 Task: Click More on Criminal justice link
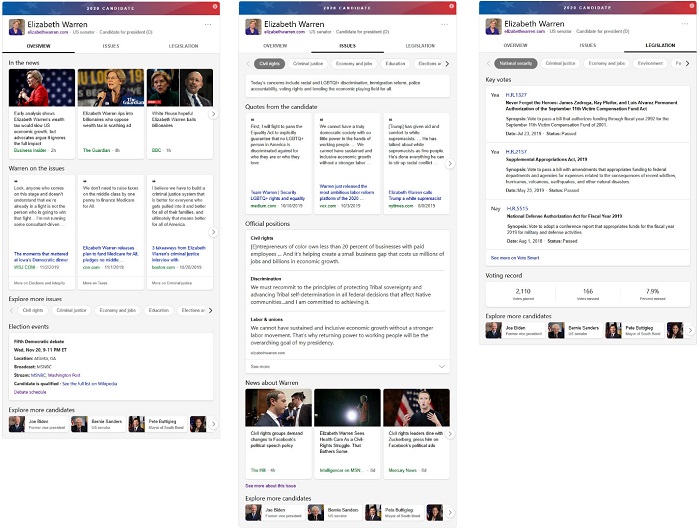pos(171,283)
